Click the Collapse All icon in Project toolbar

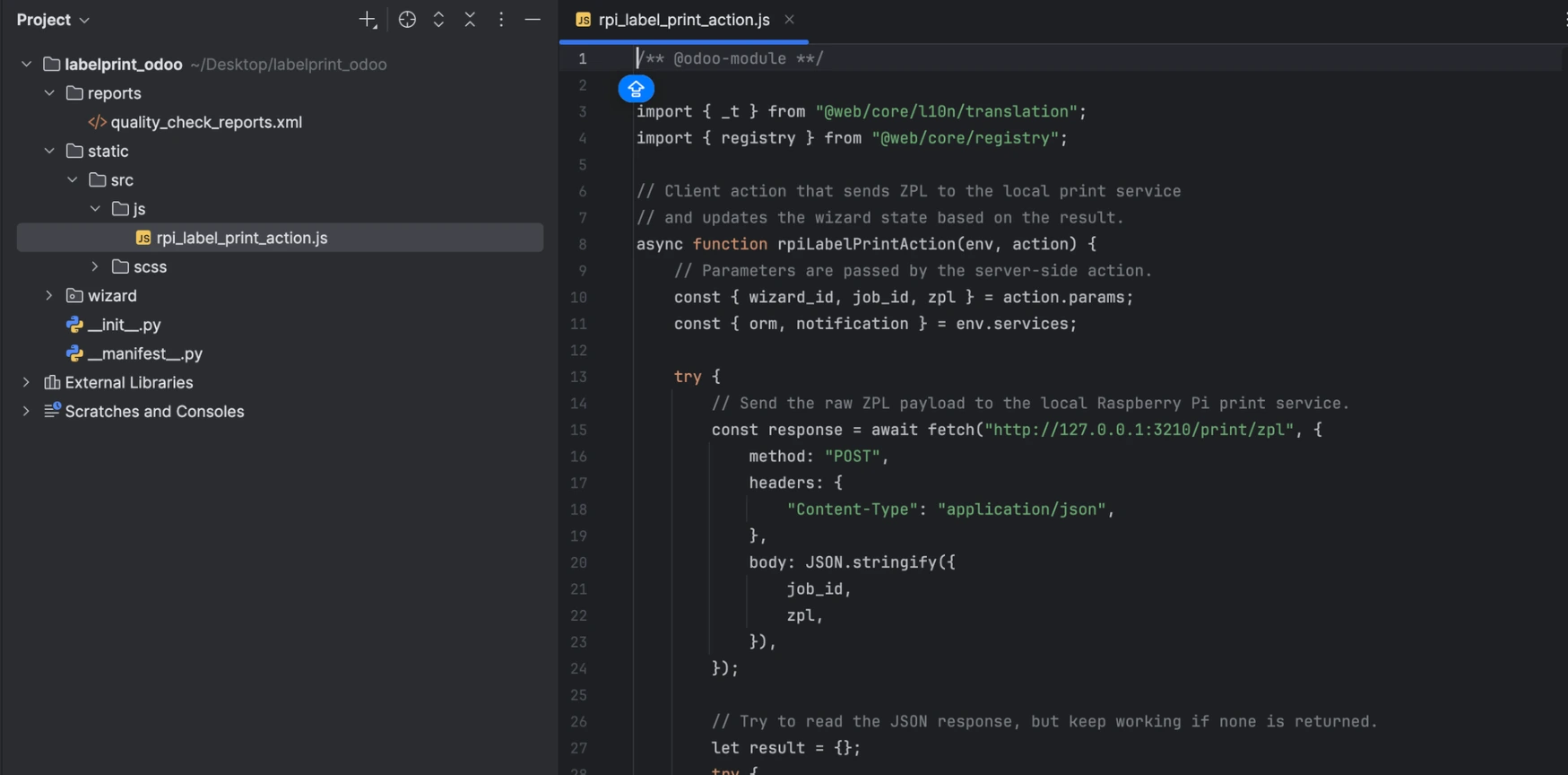[470, 20]
